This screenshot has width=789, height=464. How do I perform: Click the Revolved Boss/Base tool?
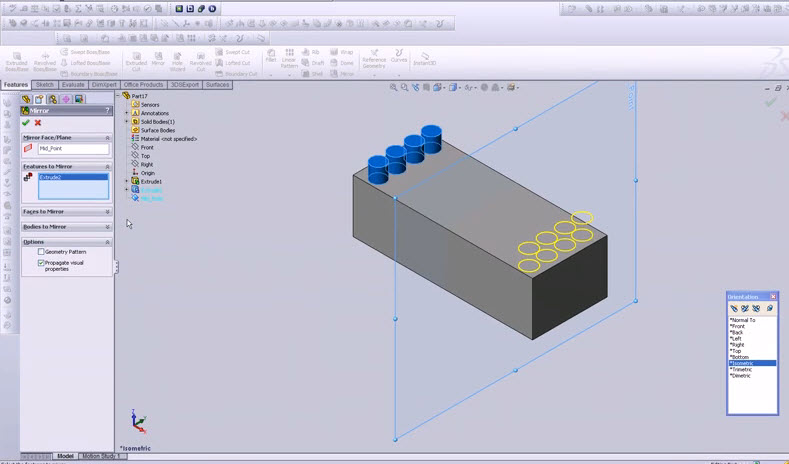coord(45,62)
